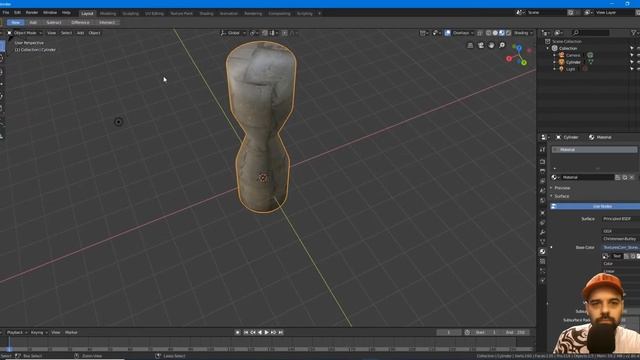
Task: Open the viewport Select menu
Action: 66,33
